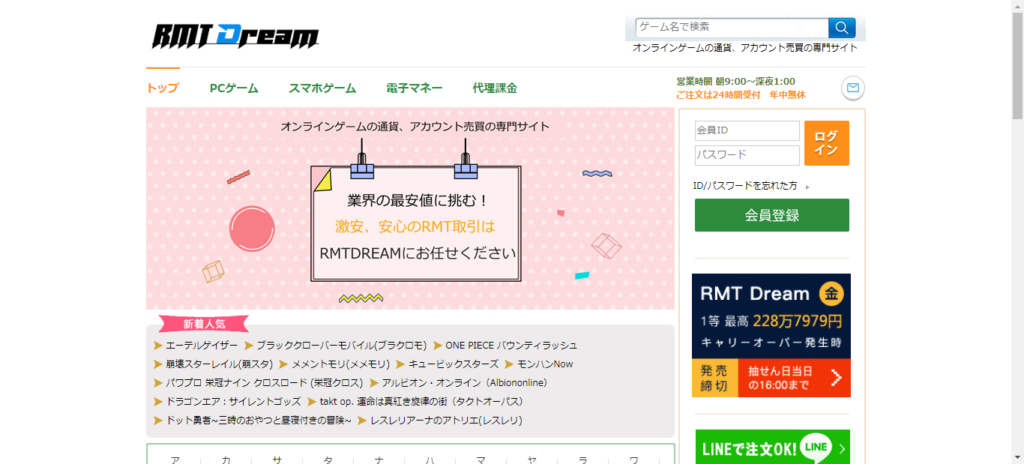Open the 電子マネー menu item
Screen dimensions: 1024x464
click(x=414, y=88)
